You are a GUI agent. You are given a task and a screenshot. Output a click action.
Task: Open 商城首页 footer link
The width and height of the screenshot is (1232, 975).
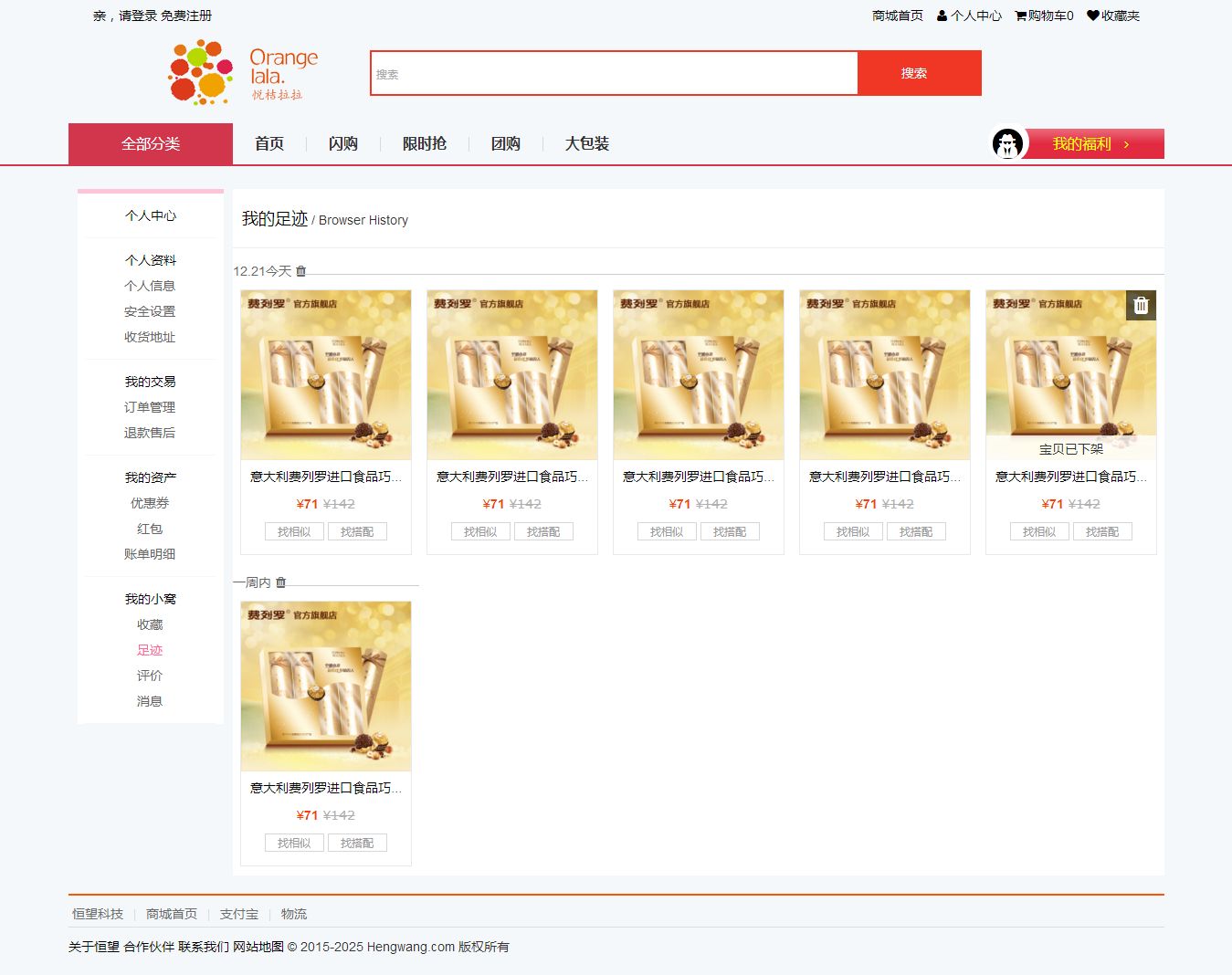pos(172,914)
